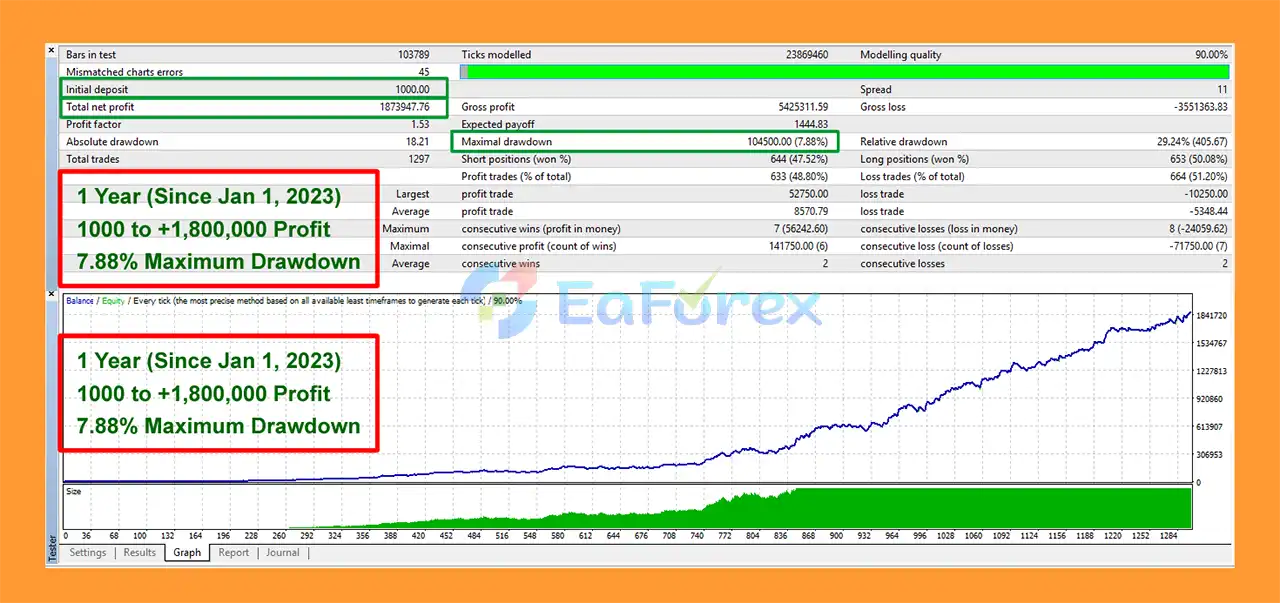Select the Graph tab
1280x603 pixels.
point(186,552)
